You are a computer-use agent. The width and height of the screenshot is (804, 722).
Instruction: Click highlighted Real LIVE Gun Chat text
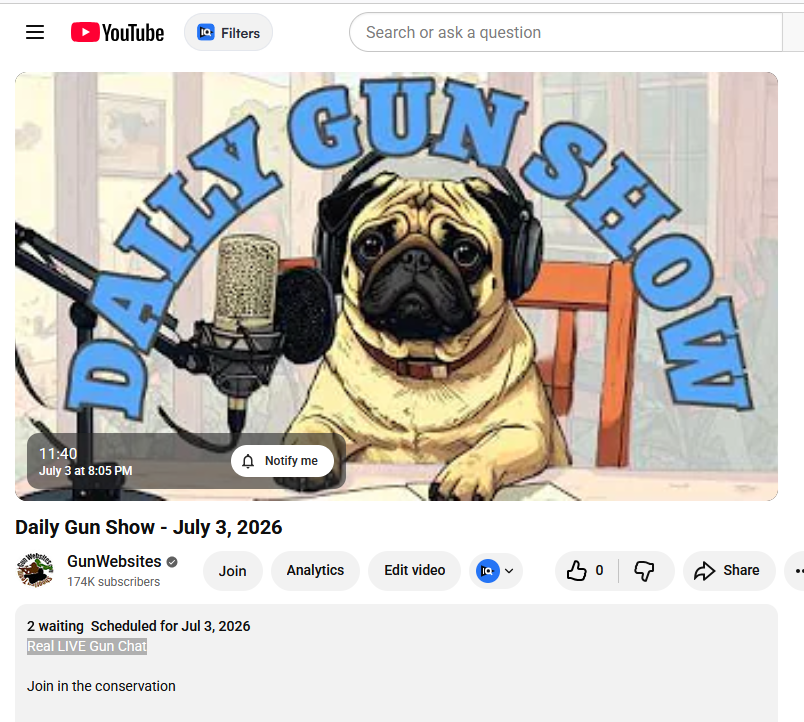[87, 646]
